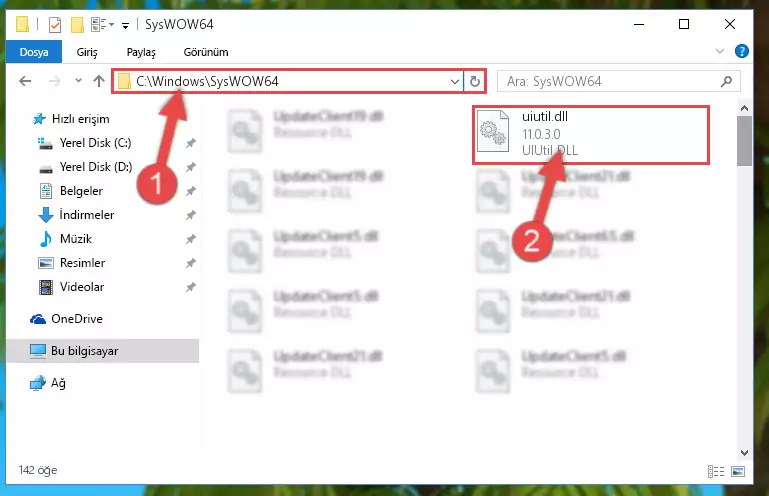Select the uiutil.dll file

click(590, 133)
